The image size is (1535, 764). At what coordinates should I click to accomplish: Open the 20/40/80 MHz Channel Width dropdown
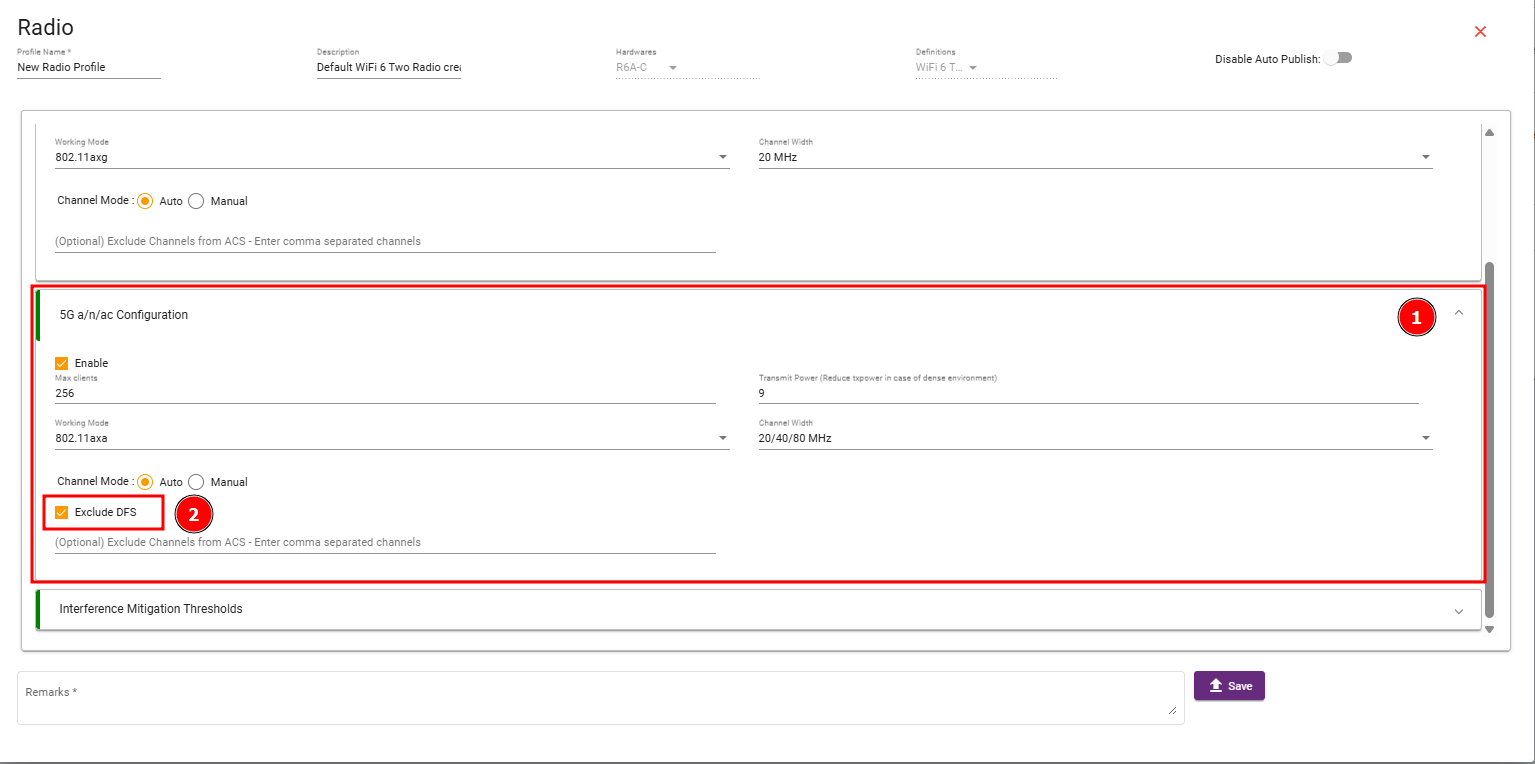[x=1425, y=438]
